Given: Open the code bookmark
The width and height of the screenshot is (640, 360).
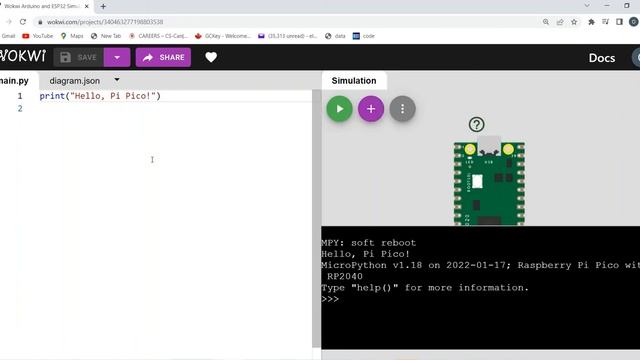Looking at the screenshot, I should pos(364,36).
